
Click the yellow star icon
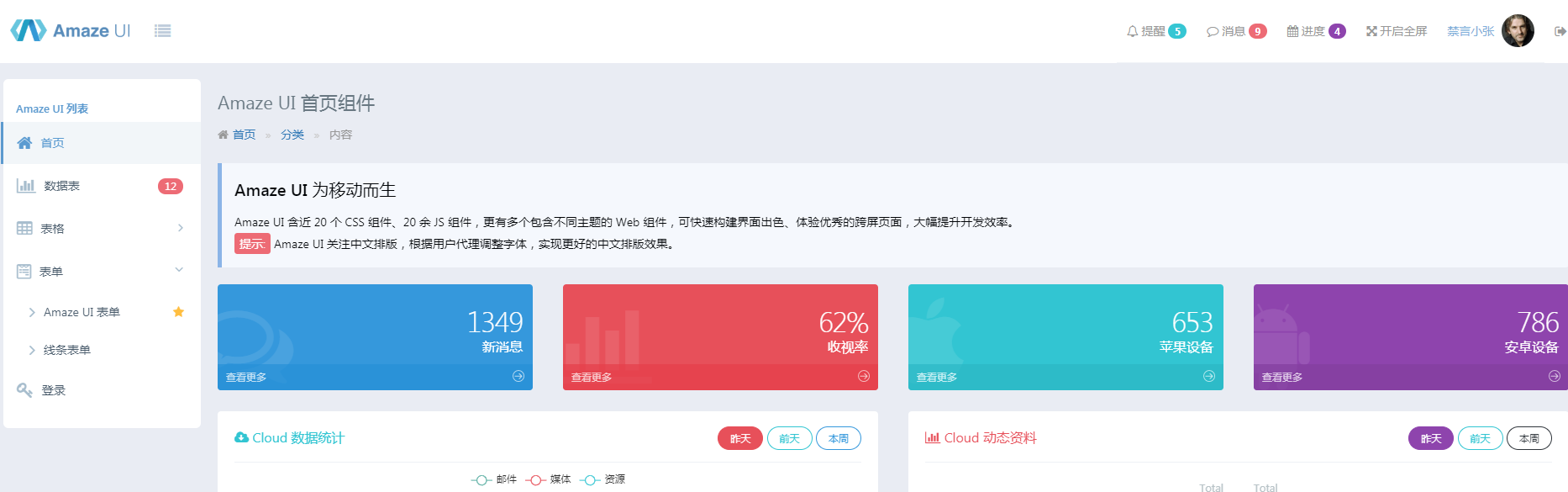[x=178, y=312]
